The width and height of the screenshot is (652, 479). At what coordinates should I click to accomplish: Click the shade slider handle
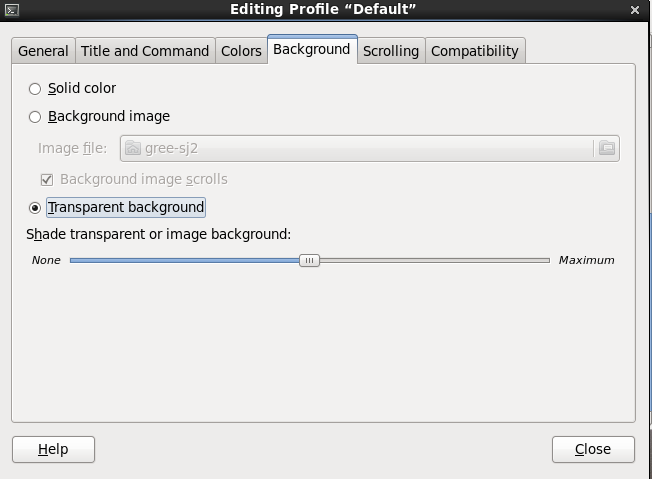309,260
